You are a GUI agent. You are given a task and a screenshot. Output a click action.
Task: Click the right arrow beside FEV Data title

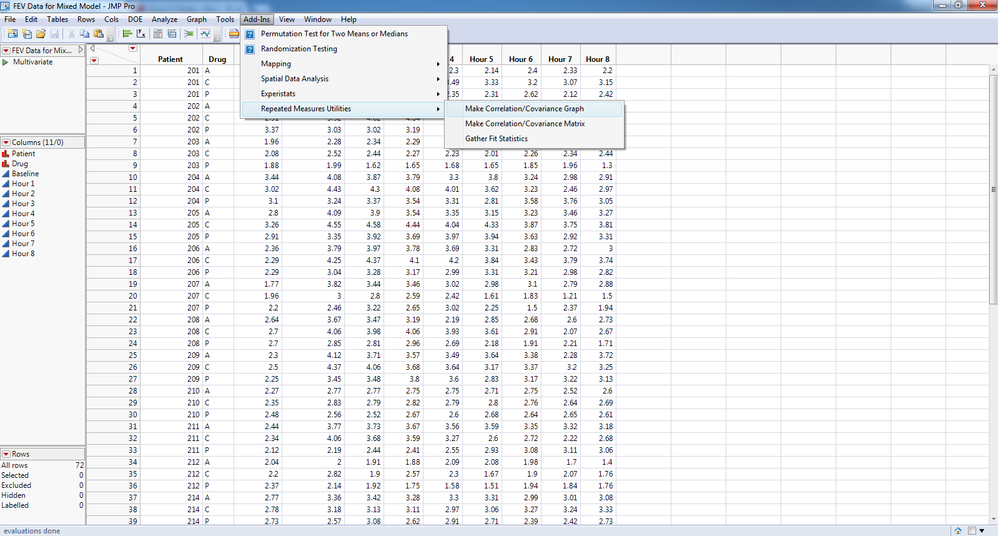[80, 50]
